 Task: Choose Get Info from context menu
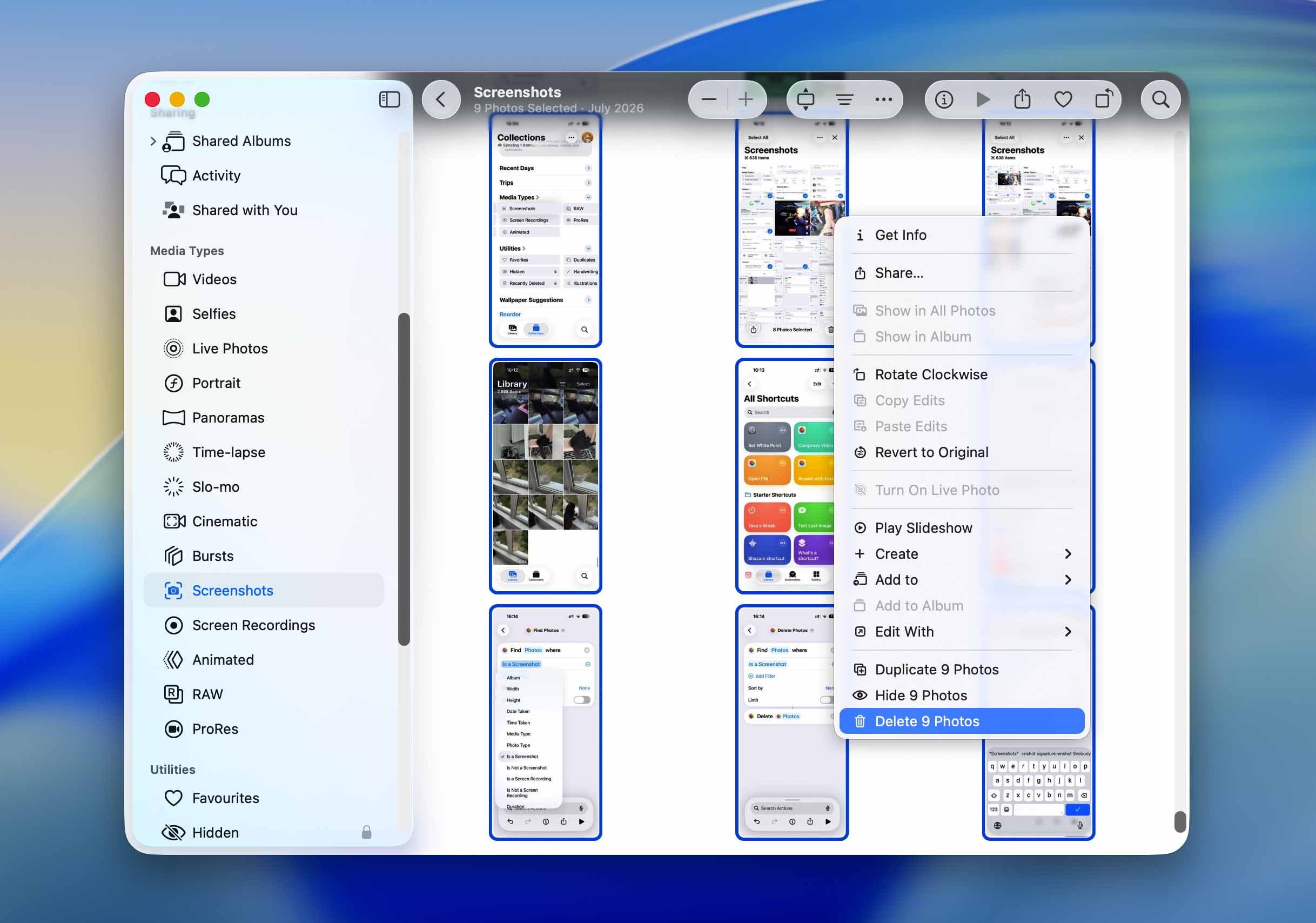[962, 235]
